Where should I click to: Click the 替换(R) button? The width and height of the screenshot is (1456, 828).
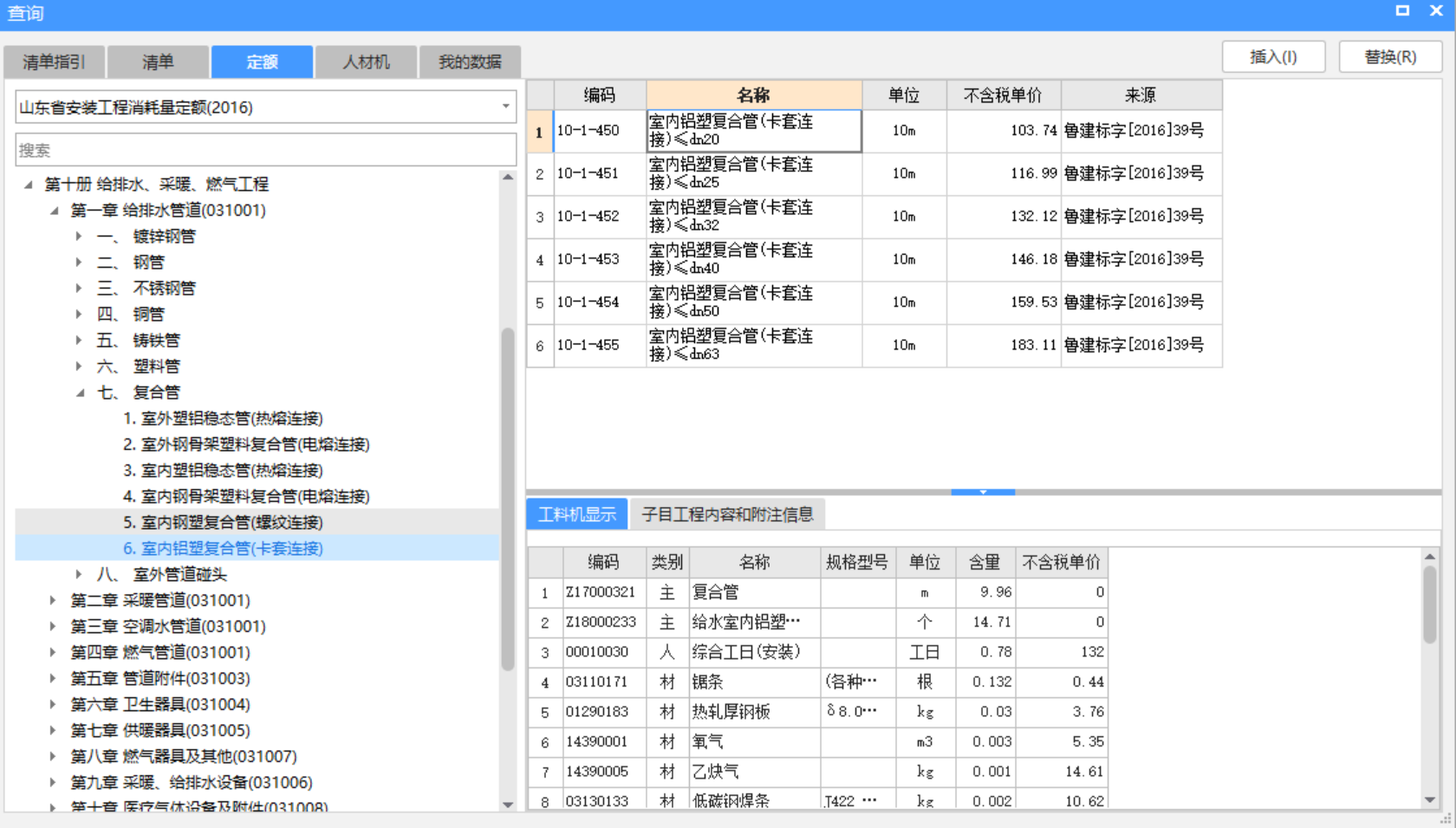(1390, 57)
